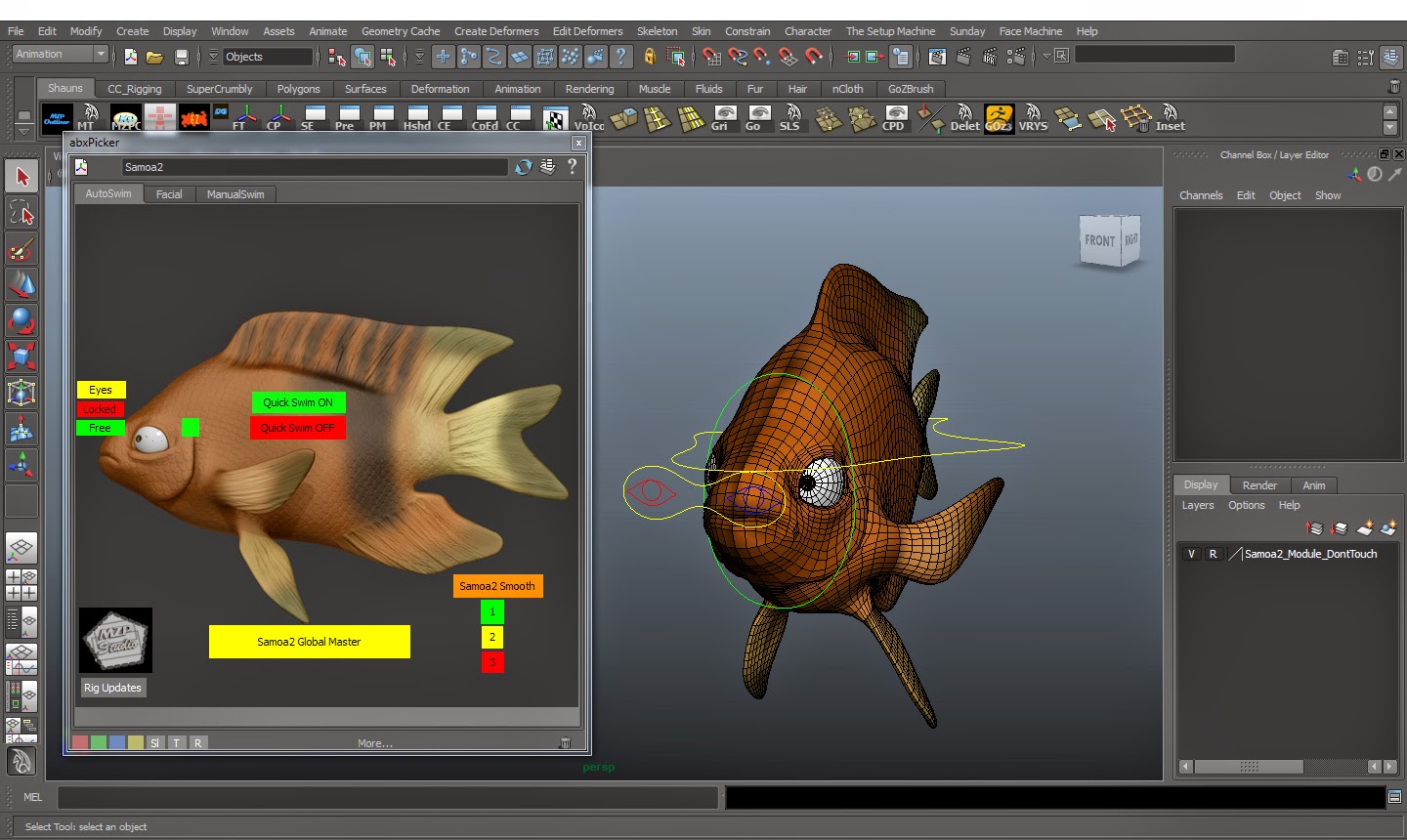The height and width of the screenshot is (840, 1407).
Task: Choose the Lasso select tool
Action: (21, 213)
